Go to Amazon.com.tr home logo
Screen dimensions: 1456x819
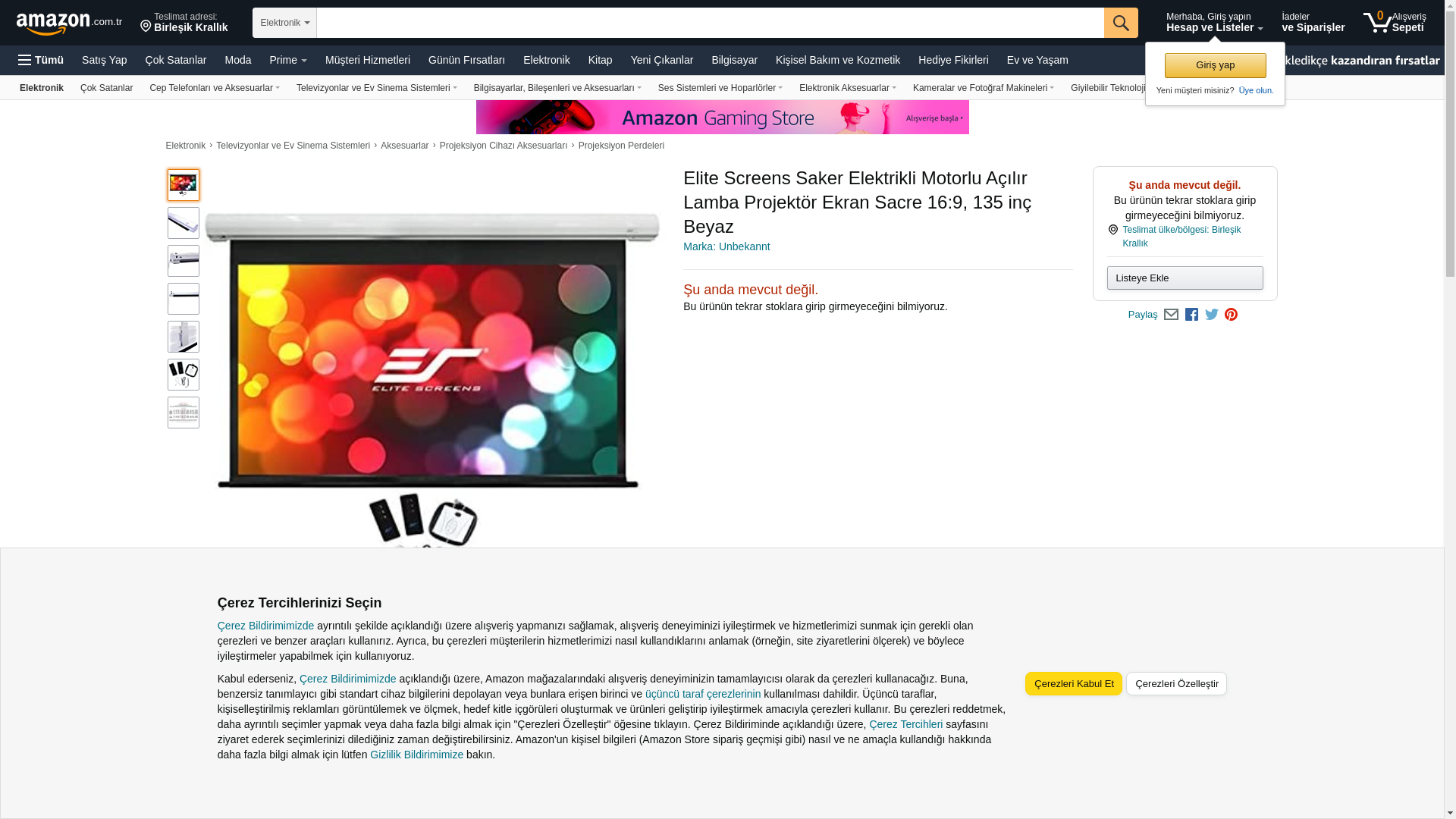[69, 24]
